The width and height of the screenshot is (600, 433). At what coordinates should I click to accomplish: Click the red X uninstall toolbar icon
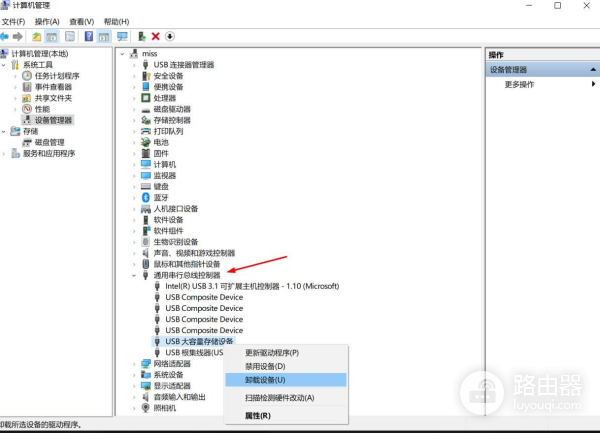(x=155, y=36)
